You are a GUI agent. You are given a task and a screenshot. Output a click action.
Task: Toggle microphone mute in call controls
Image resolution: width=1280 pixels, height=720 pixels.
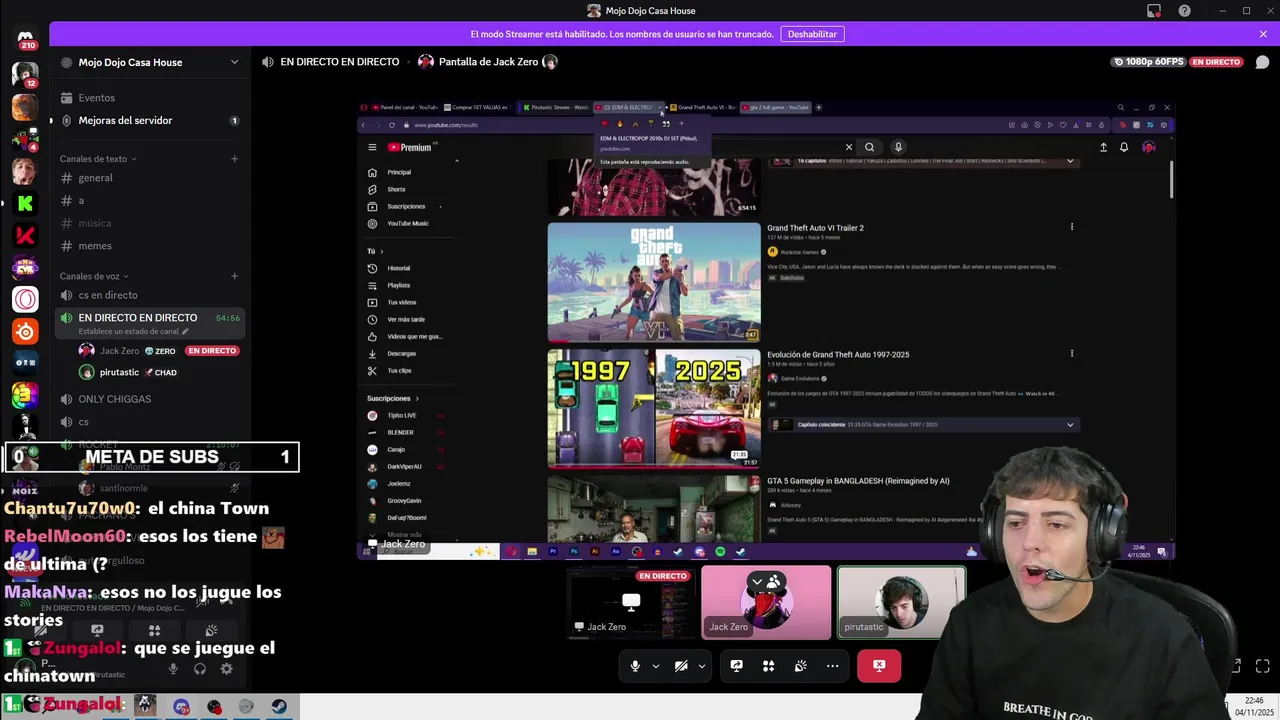(635, 666)
